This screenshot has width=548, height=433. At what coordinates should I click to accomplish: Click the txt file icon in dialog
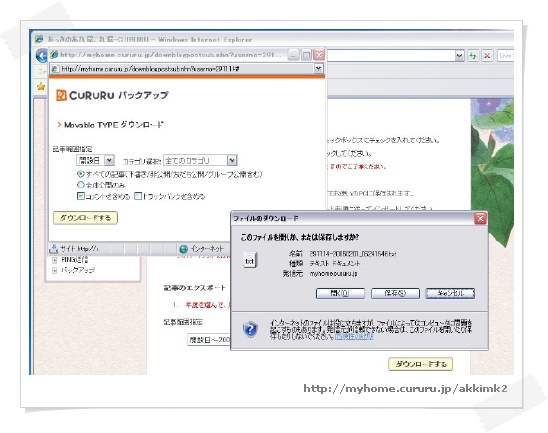250,260
